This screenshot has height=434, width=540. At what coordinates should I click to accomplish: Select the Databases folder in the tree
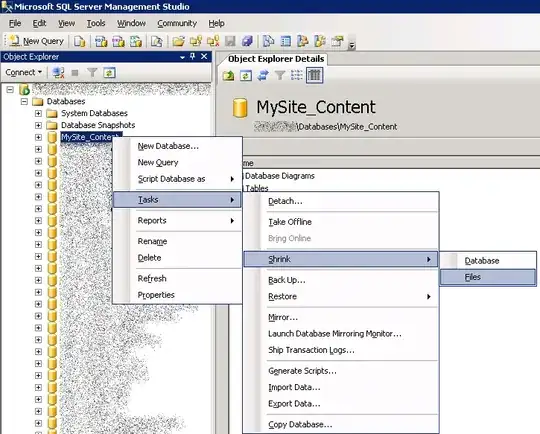[x=66, y=101]
